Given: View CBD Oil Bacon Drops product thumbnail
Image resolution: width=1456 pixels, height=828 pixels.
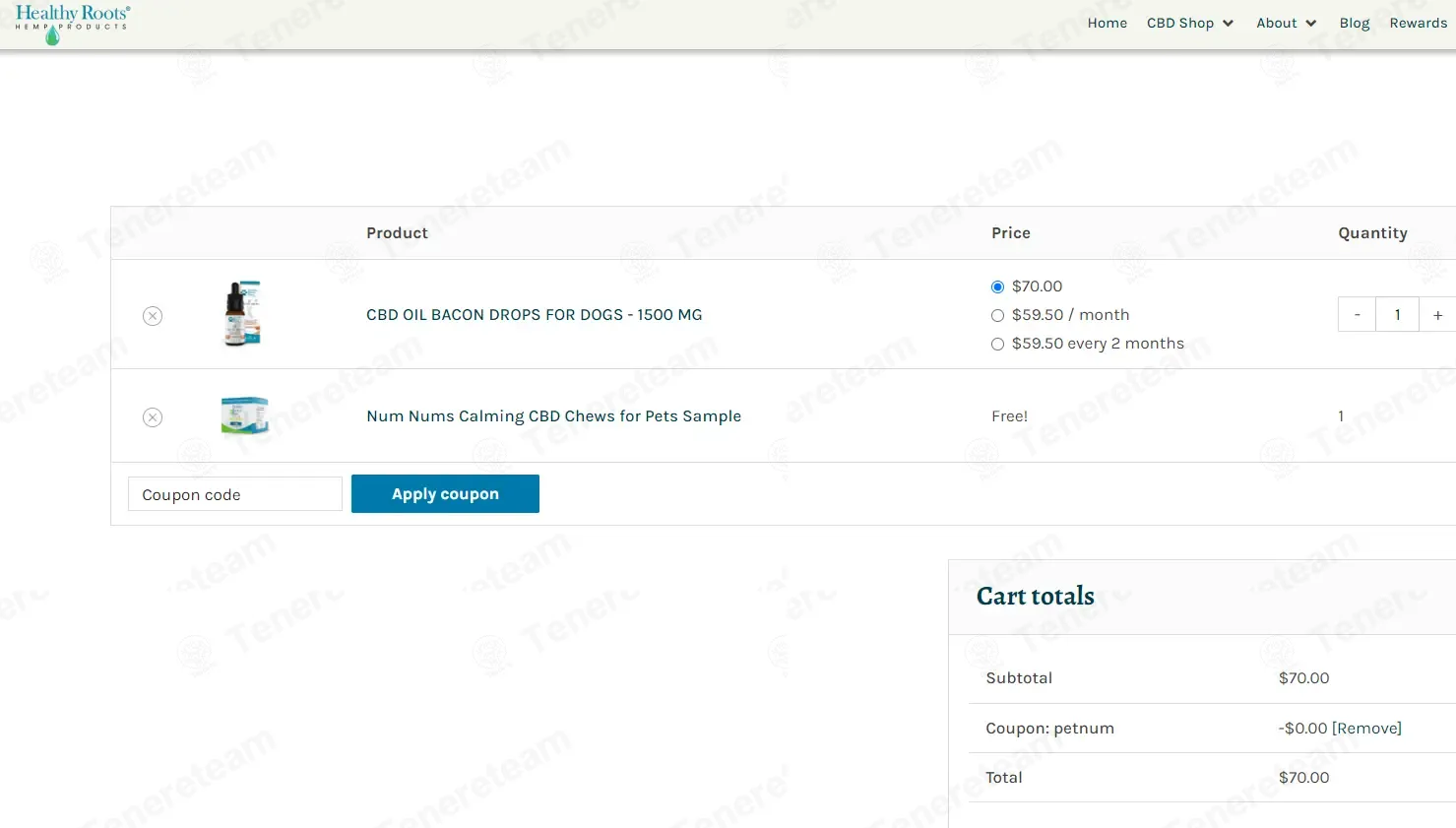Looking at the screenshot, I should point(243,314).
